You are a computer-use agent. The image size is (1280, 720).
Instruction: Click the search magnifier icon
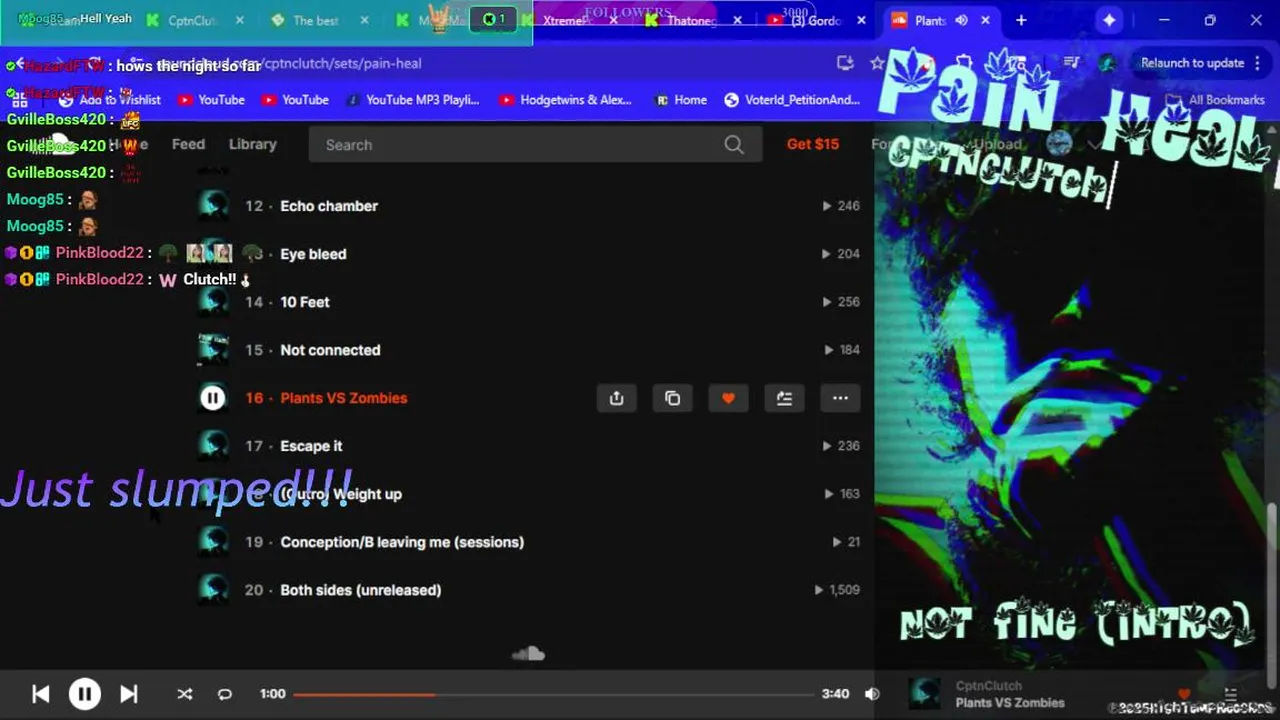point(734,145)
